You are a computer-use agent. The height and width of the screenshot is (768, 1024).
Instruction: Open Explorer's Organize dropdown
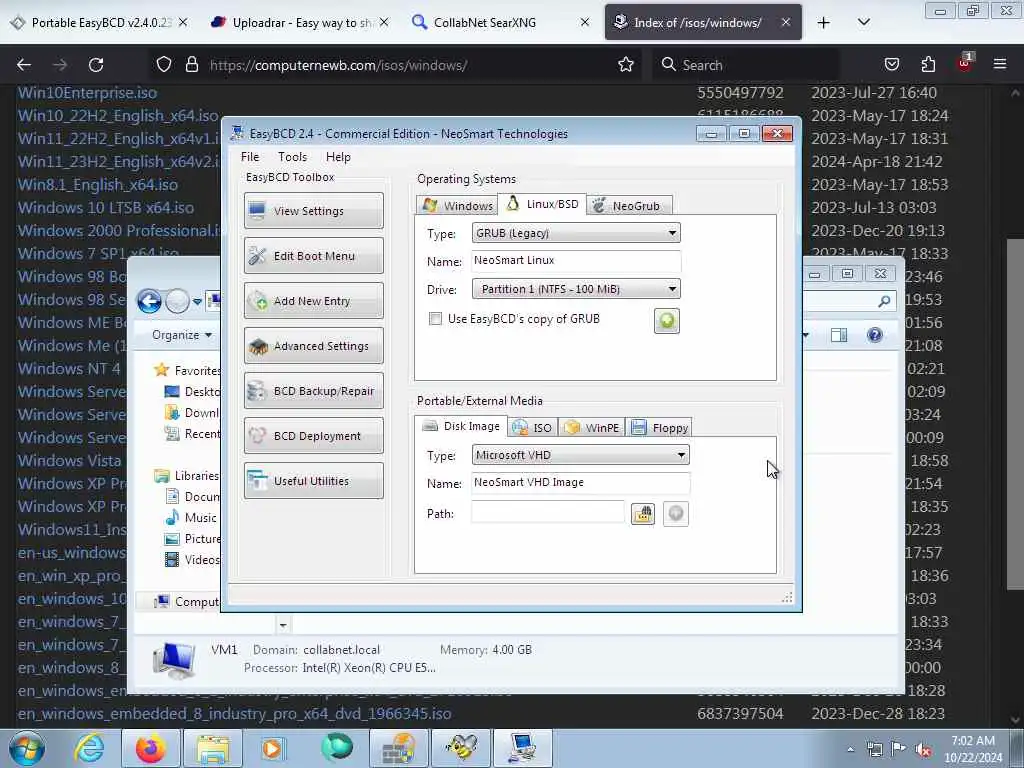tap(182, 335)
